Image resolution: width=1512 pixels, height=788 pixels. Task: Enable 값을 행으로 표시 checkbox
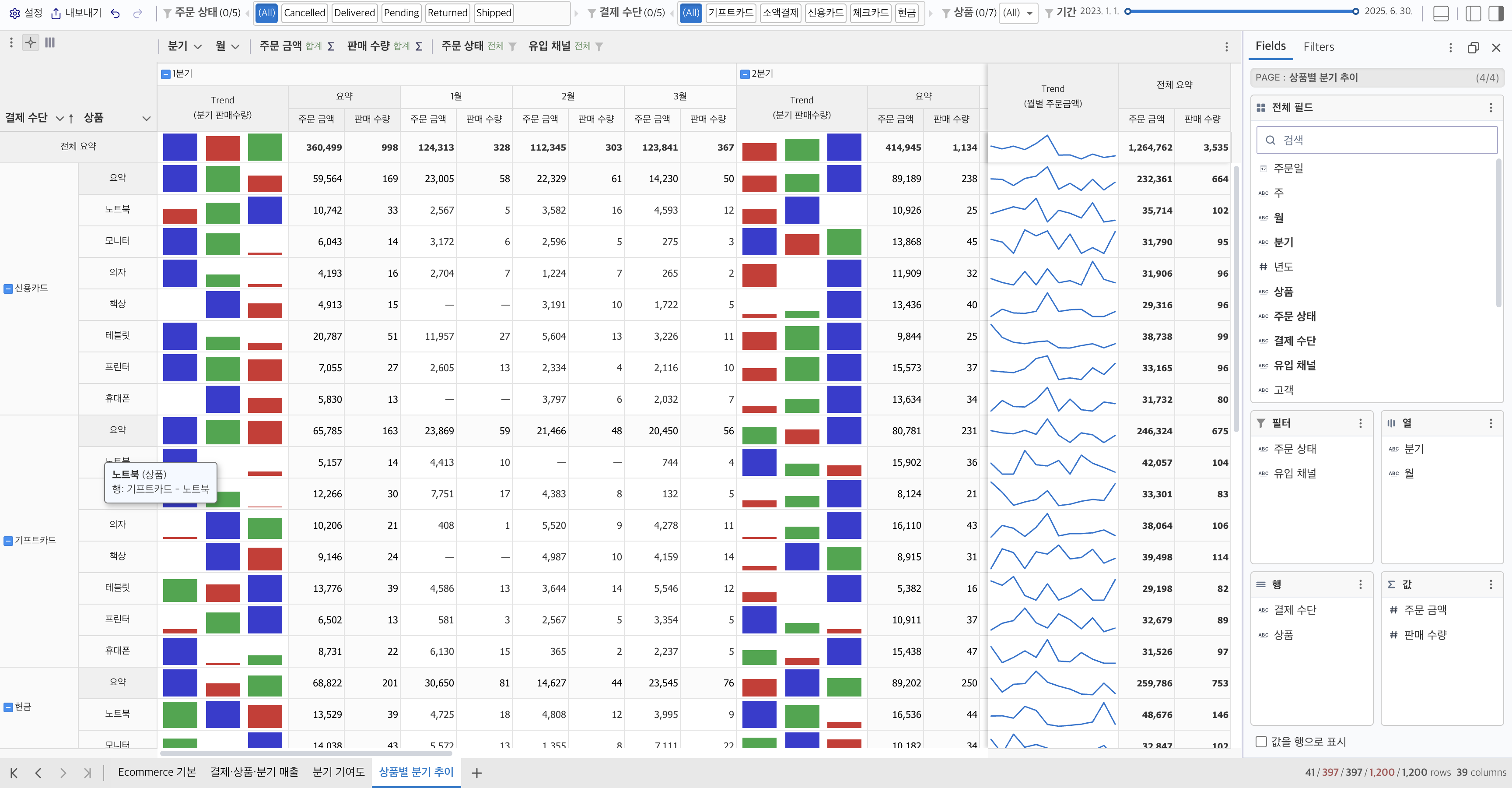(1261, 742)
